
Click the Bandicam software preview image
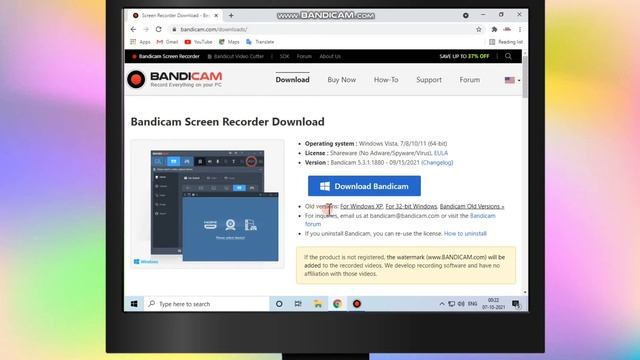[x=207, y=204]
